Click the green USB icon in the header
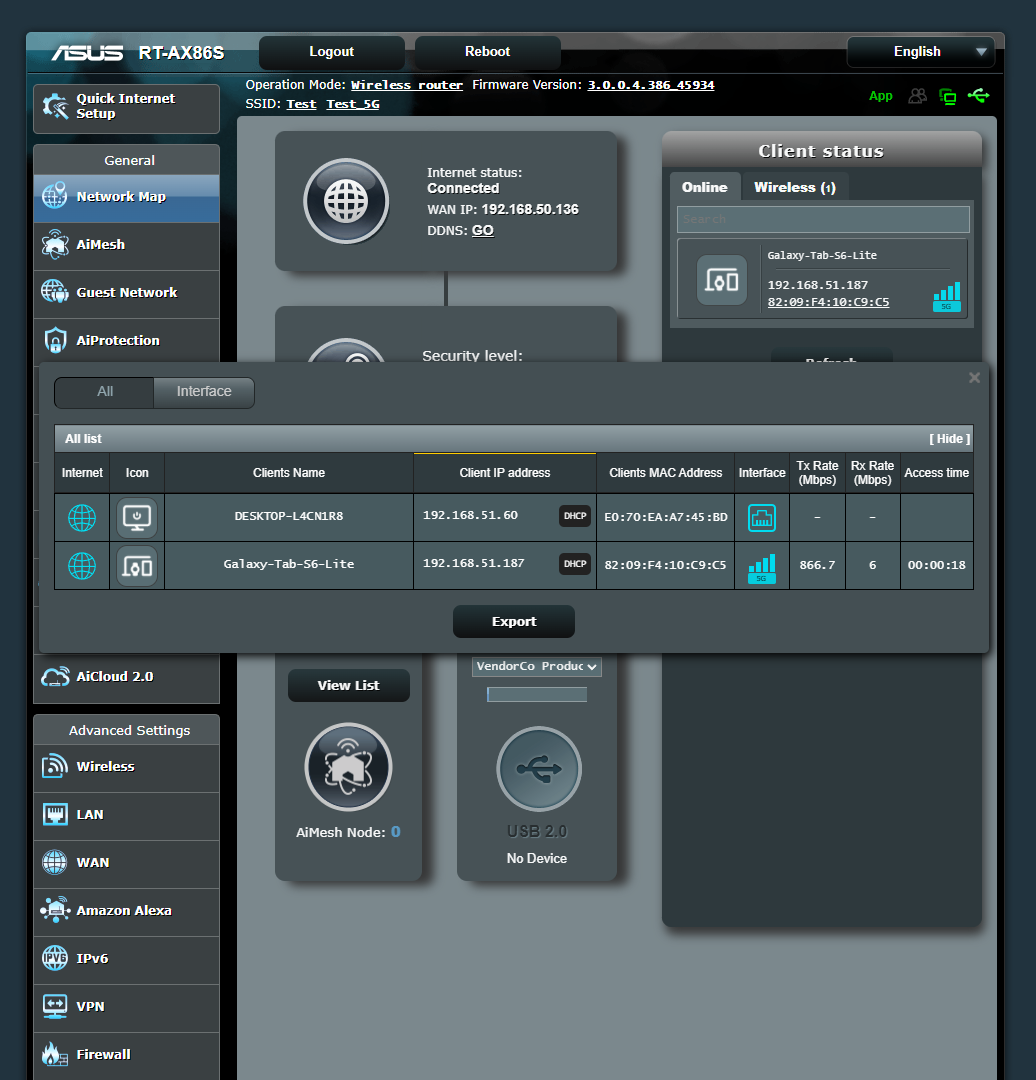1036x1080 pixels. point(979,96)
